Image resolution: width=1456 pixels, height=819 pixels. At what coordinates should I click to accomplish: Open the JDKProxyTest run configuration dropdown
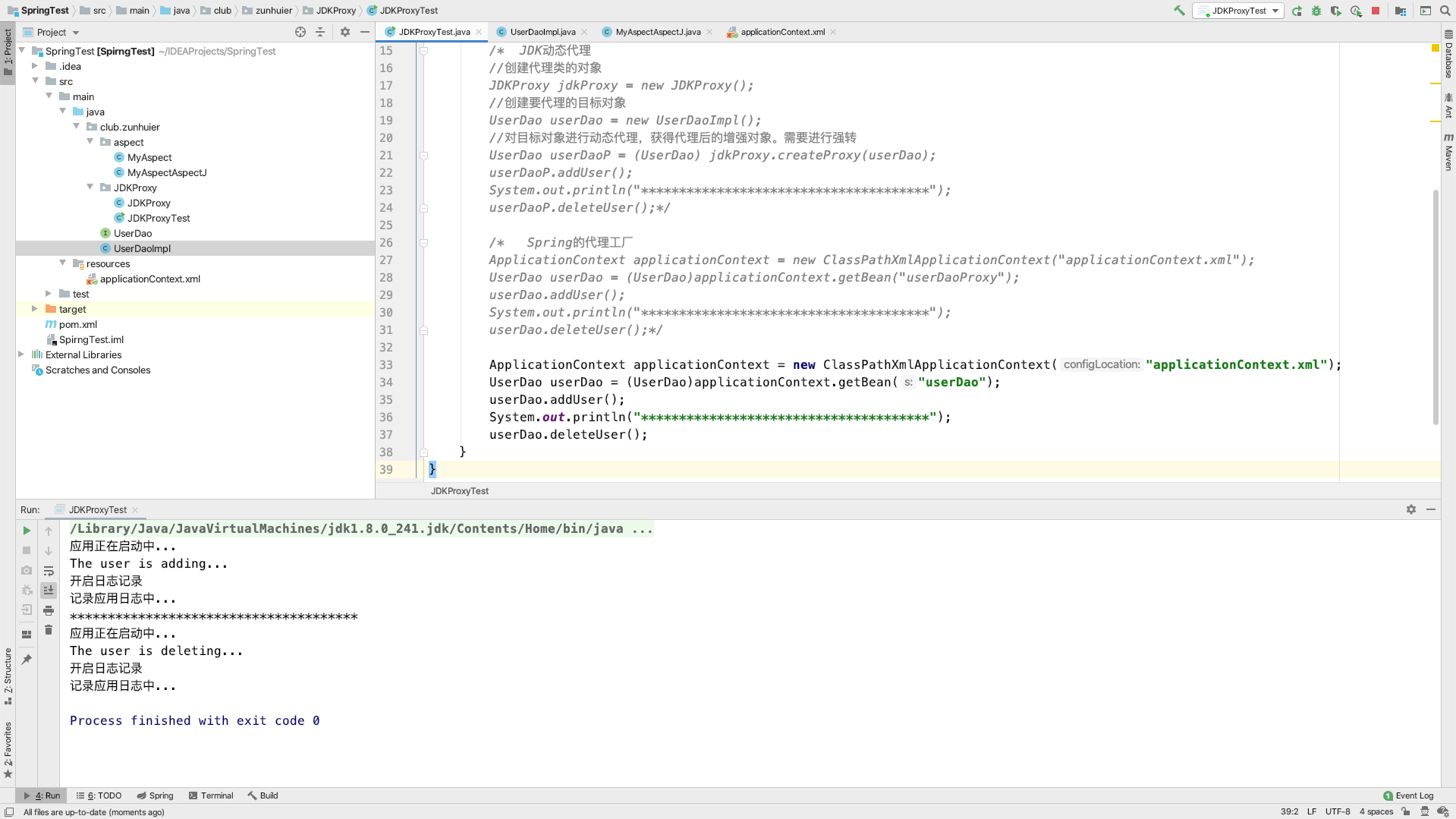pyautogui.click(x=1238, y=11)
